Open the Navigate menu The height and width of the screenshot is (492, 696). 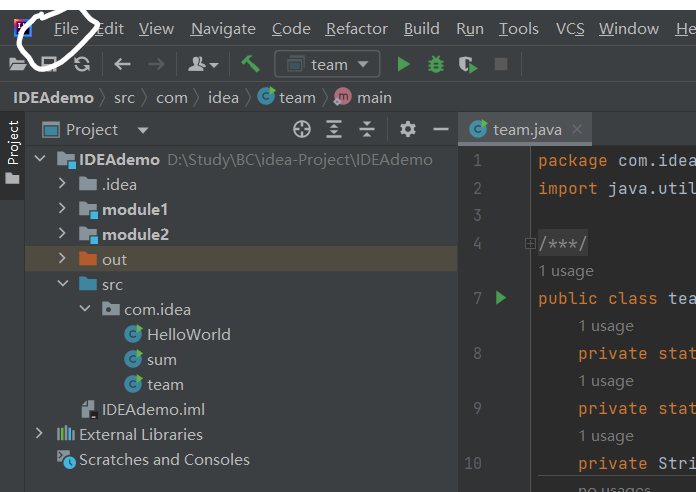pyautogui.click(x=223, y=29)
